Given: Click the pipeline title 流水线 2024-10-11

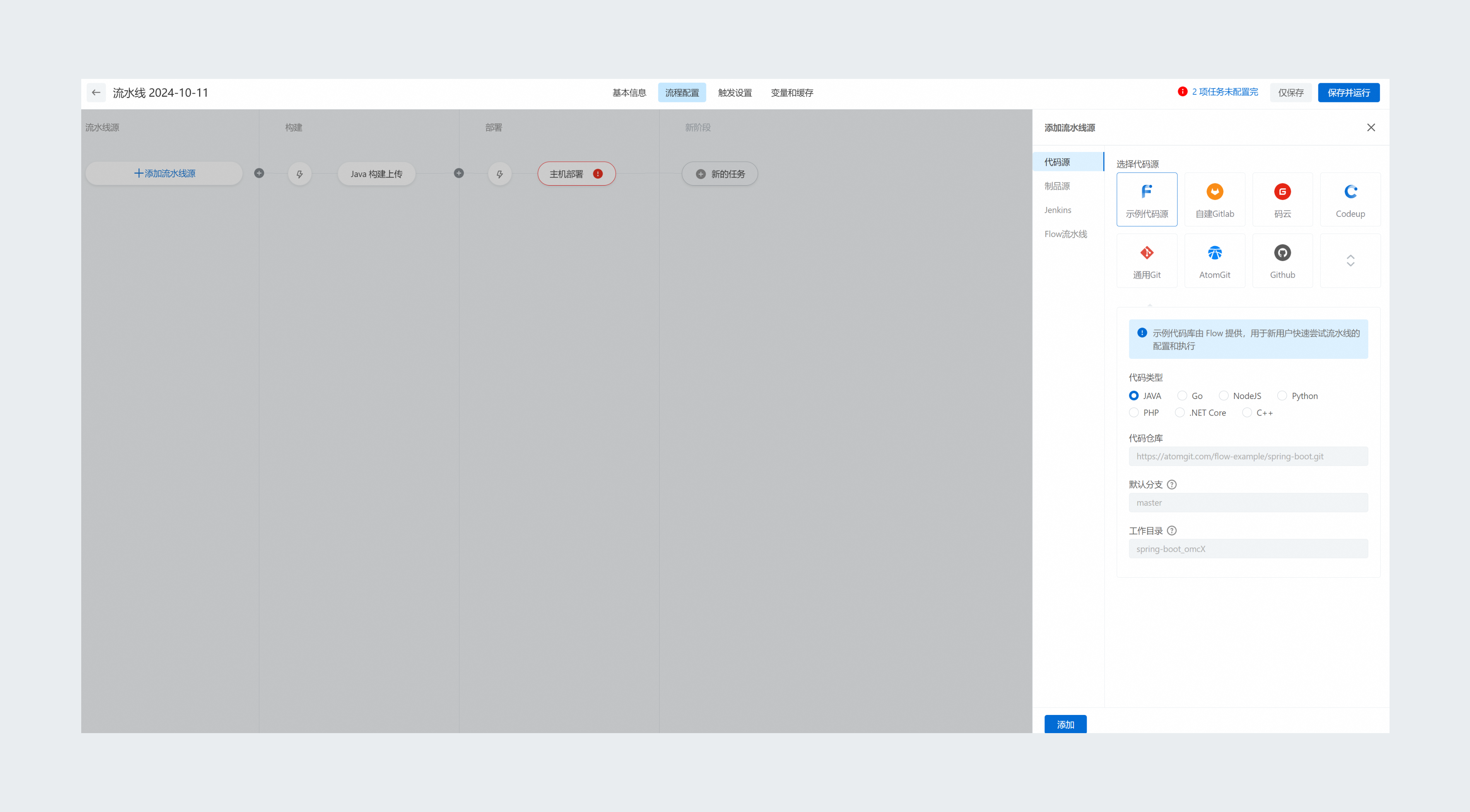Looking at the screenshot, I should click(x=161, y=92).
